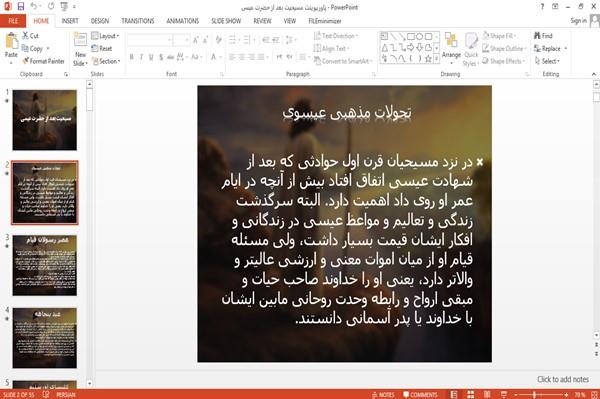Insert a New Slide

80,50
